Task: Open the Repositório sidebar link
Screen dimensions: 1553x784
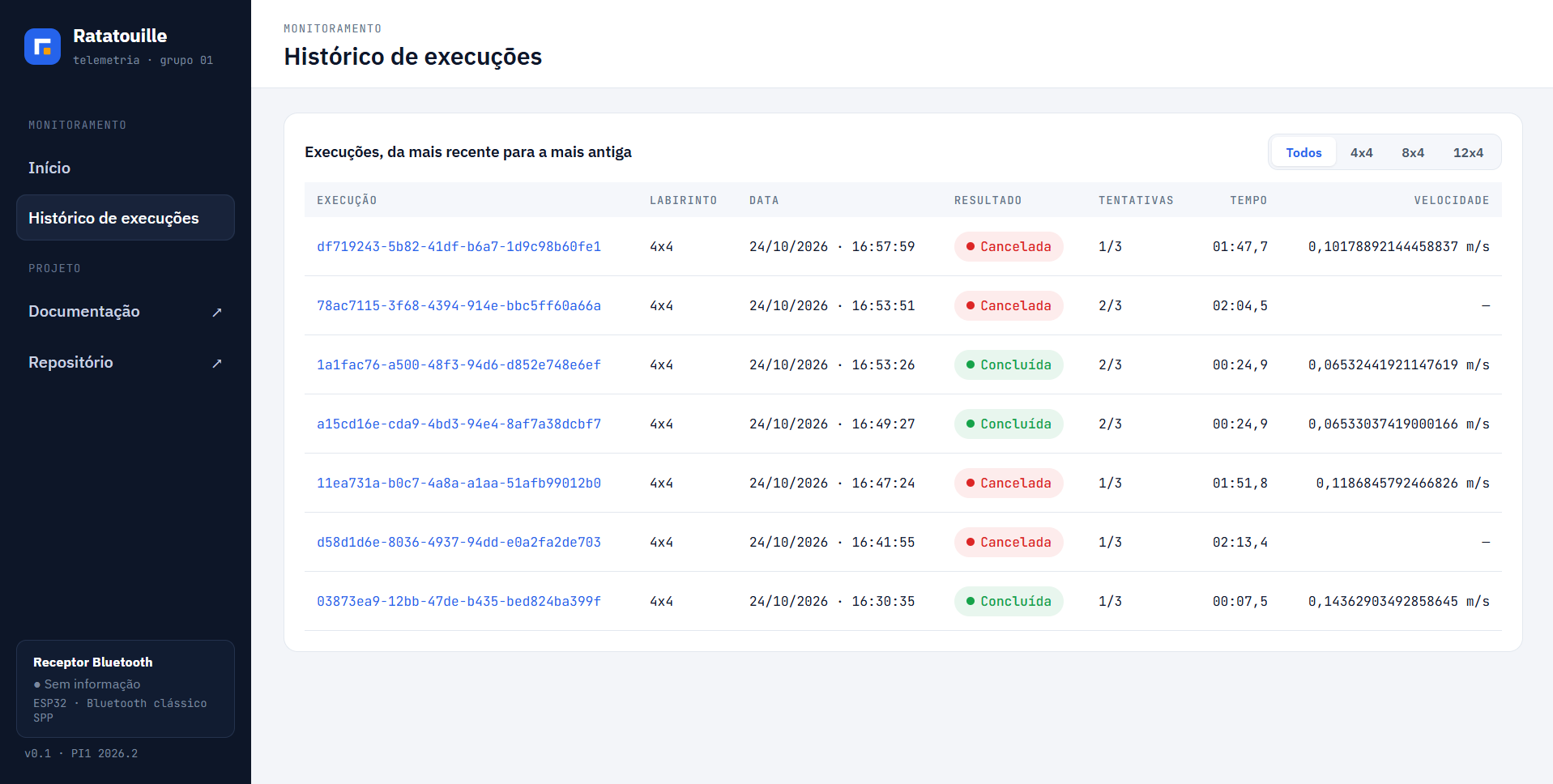Action: pos(126,363)
